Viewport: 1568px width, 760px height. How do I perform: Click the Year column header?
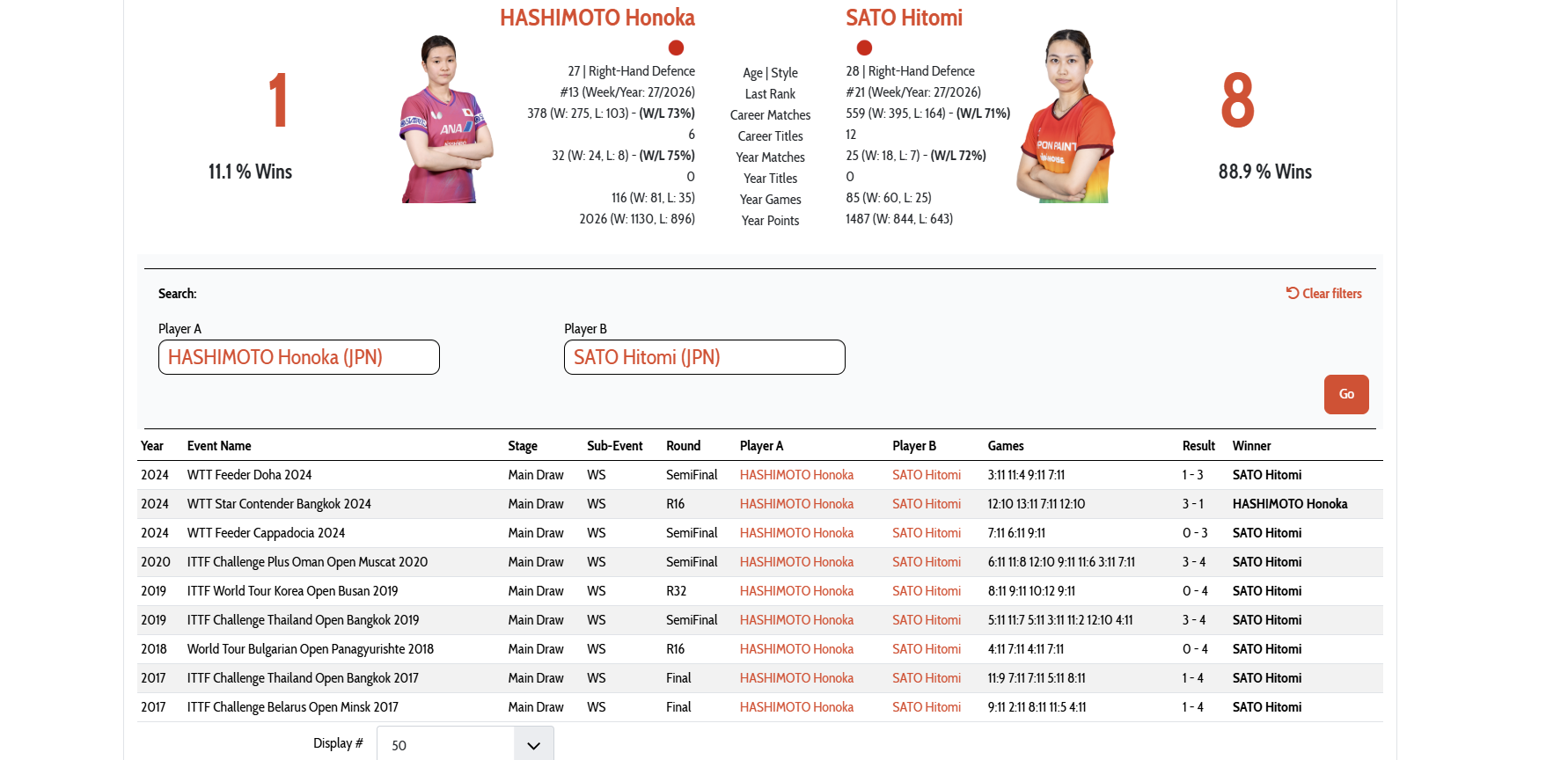[x=152, y=446]
